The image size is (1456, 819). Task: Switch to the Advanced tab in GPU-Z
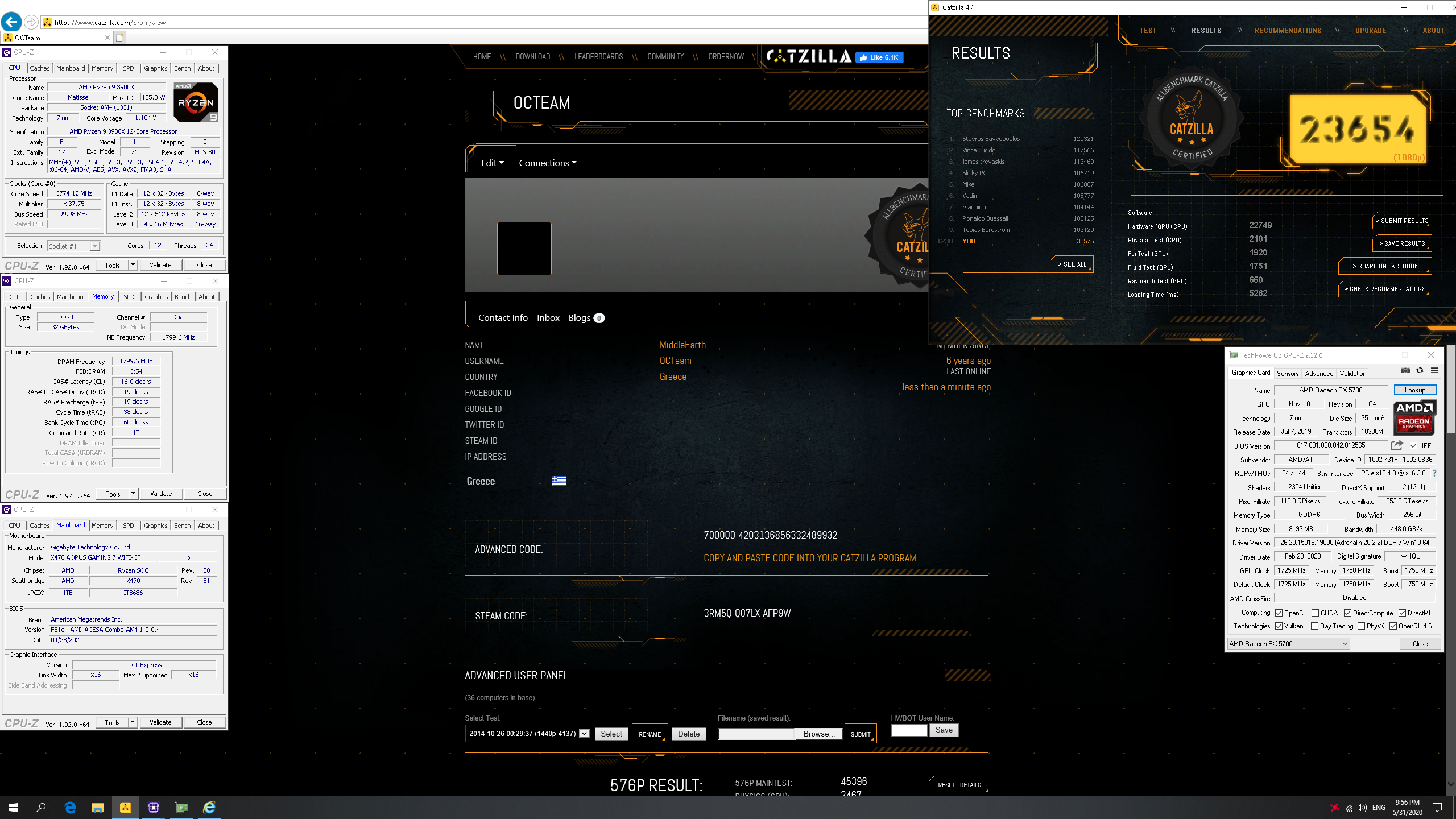point(1319,374)
